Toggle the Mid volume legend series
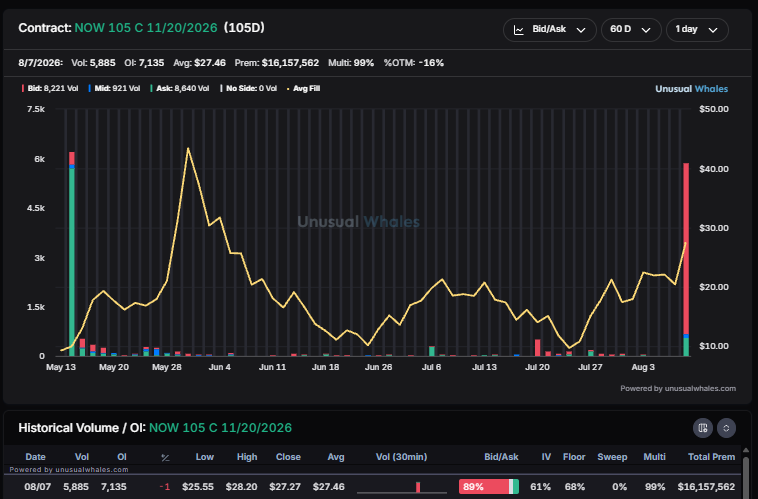This screenshot has width=758, height=499. pyautogui.click(x=114, y=88)
